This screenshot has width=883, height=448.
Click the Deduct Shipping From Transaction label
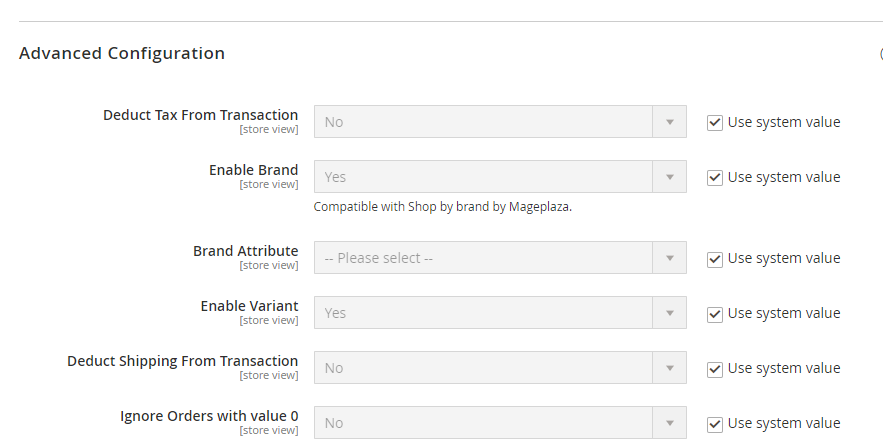182,361
